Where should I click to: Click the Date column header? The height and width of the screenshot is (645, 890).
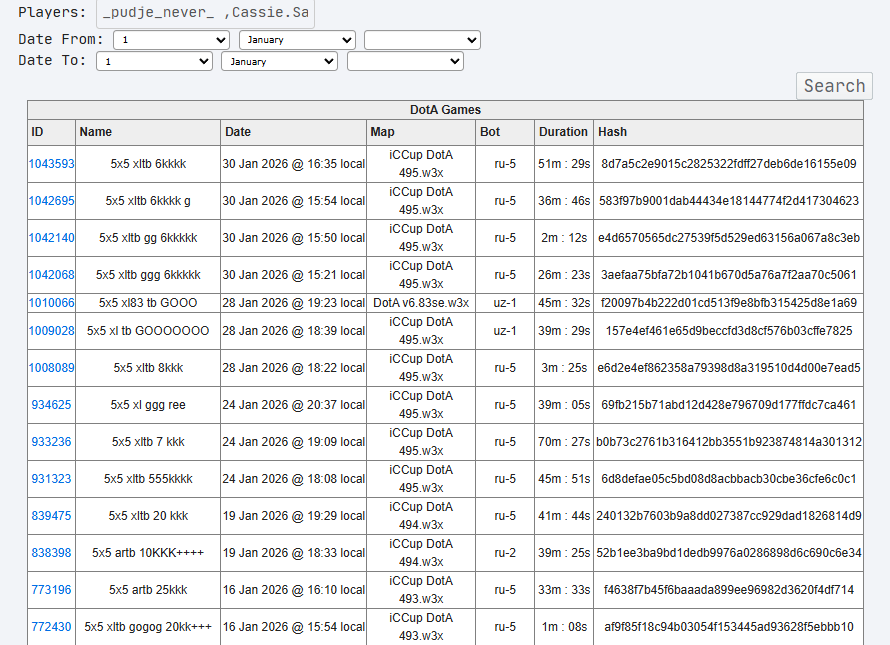[x=293, y=132]
